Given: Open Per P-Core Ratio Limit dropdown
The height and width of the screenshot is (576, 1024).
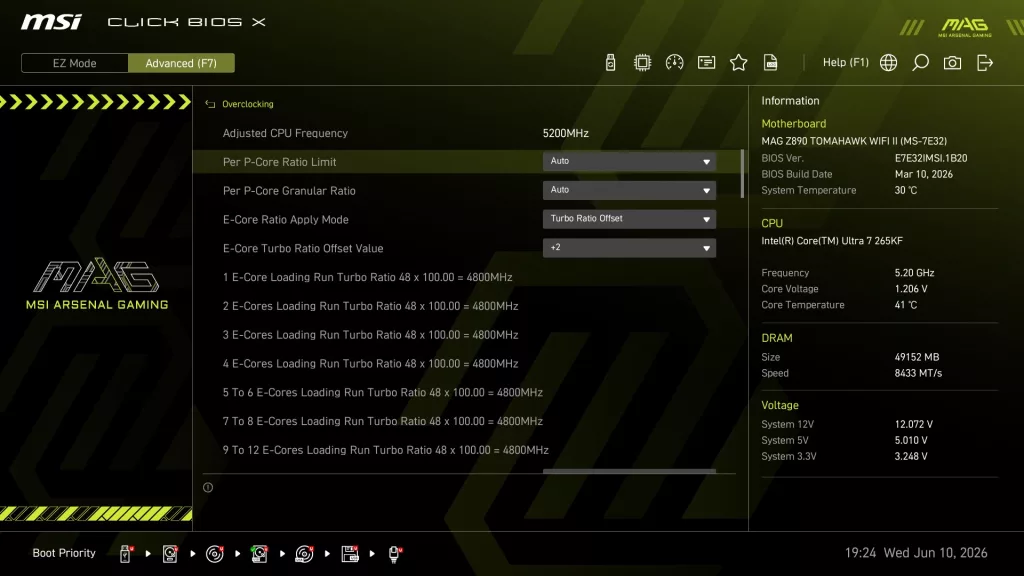Looking at the screenshot, I should [x=629, y=161].
